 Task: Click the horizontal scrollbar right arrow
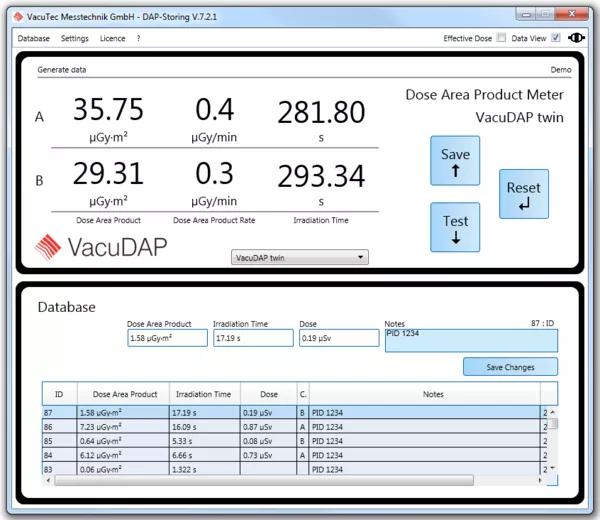[540, 480]
